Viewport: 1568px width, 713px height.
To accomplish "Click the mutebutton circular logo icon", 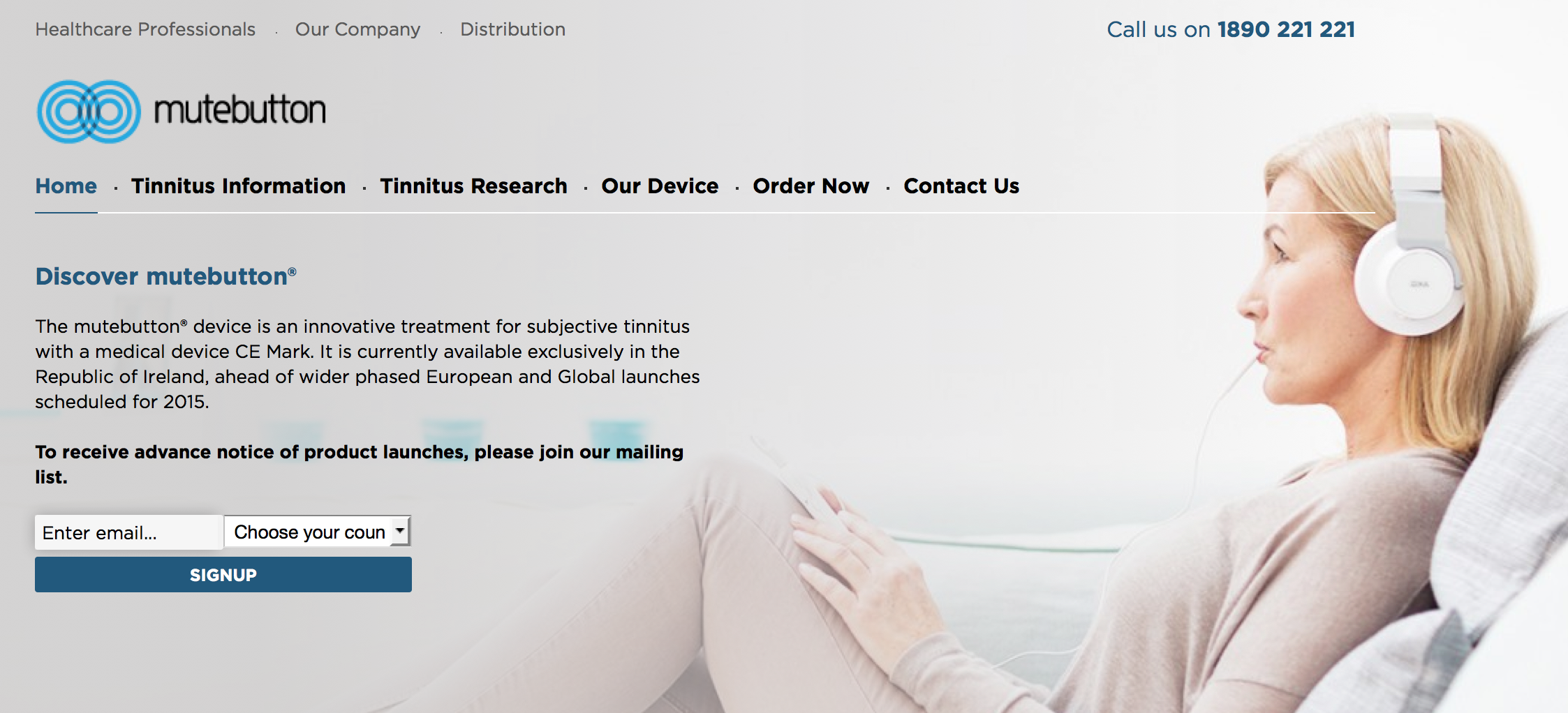I will (89, 112).
